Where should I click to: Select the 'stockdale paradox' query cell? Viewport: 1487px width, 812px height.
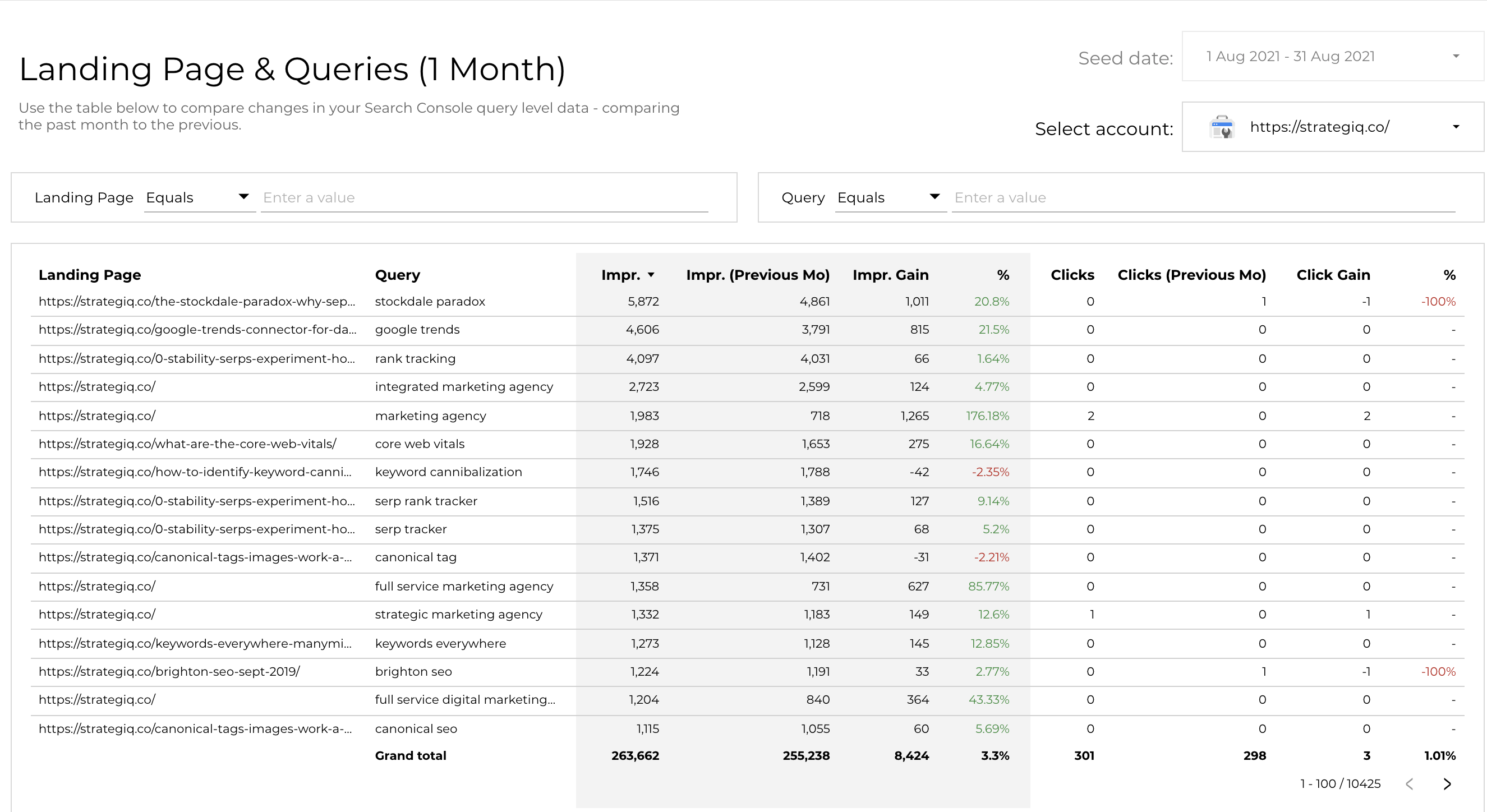[x=430, y=301]
